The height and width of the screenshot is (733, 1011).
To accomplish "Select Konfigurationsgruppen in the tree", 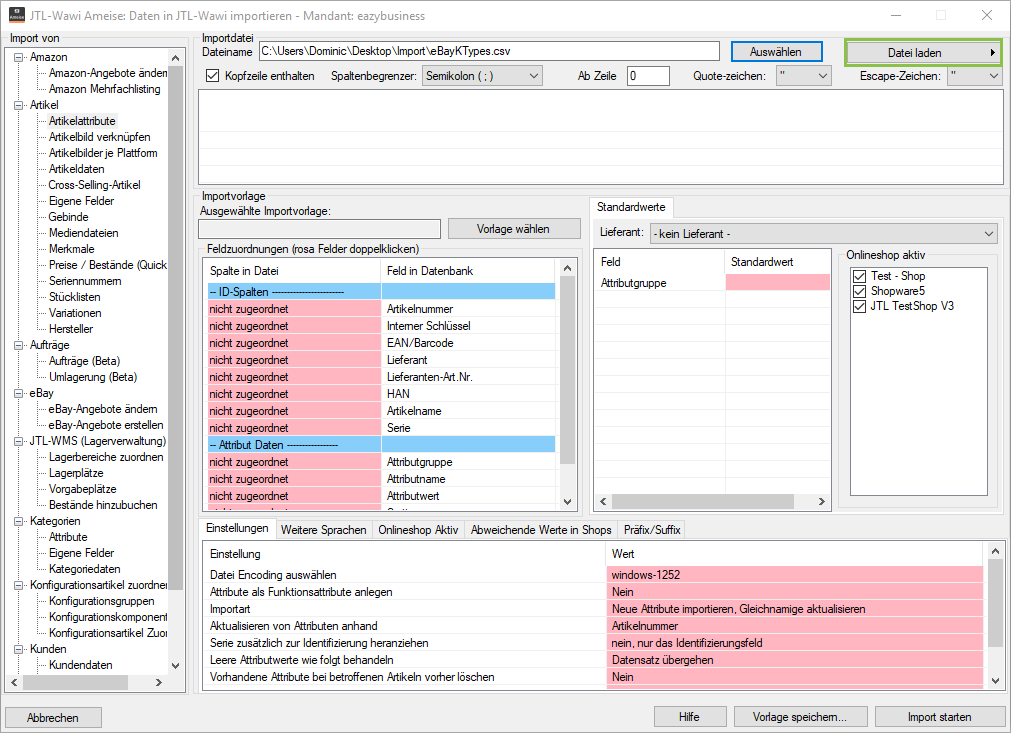I will click(x=101, y=601).
